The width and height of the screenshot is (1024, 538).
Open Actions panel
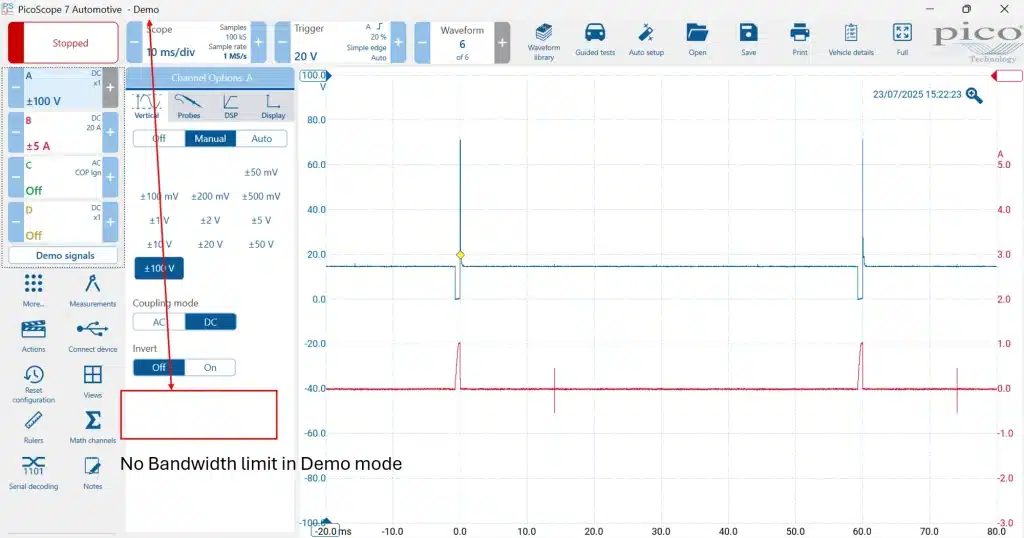33,336
